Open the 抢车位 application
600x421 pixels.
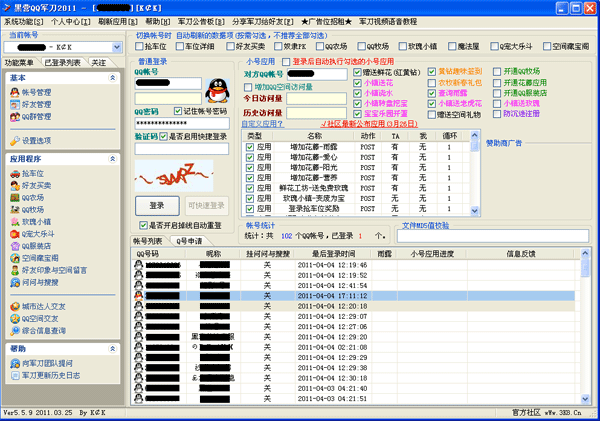tap(33, 174)
